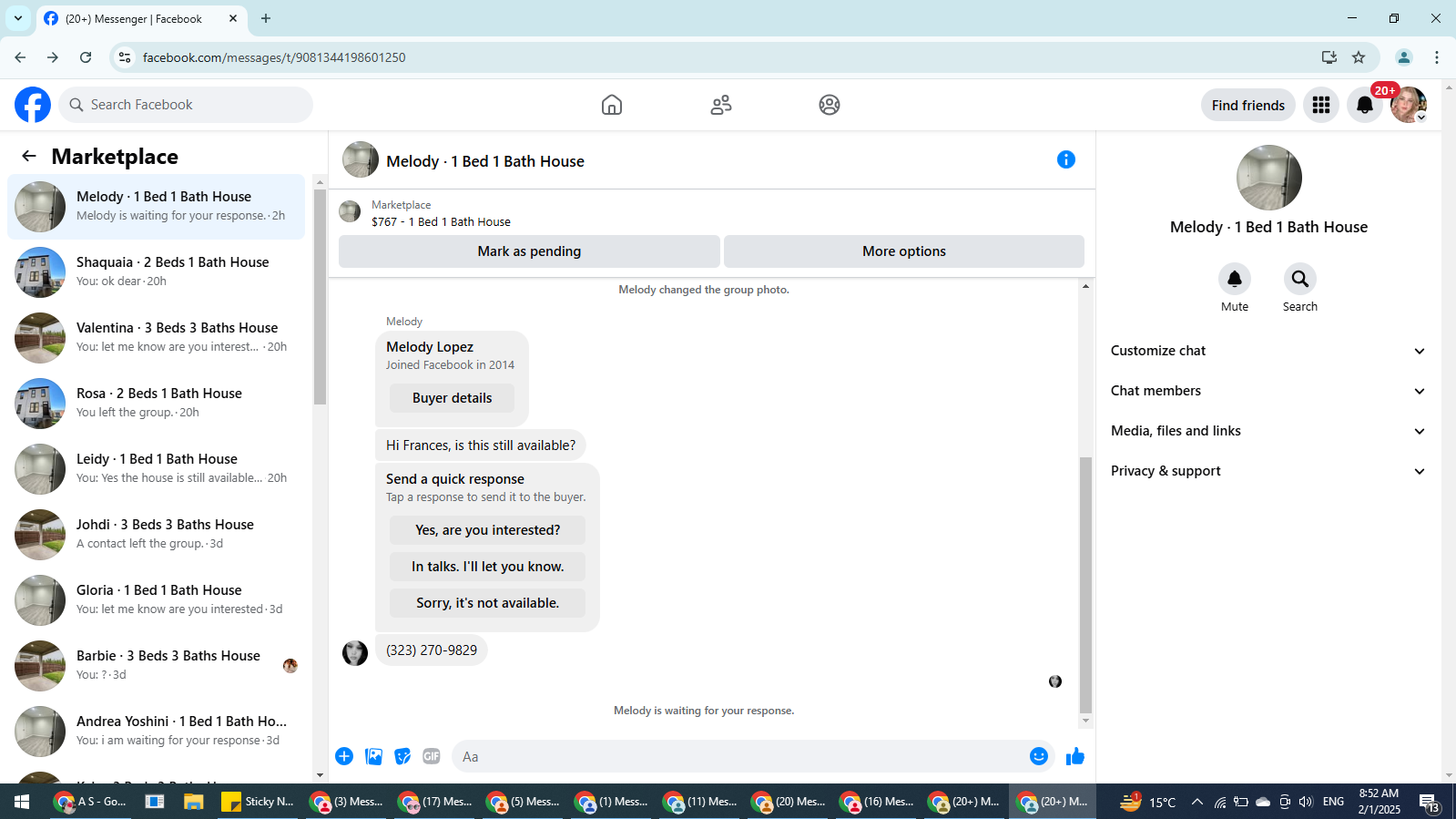Open the notifications bell icon
Viewport: 1456px width, 819px height.
pos(1365,105)
